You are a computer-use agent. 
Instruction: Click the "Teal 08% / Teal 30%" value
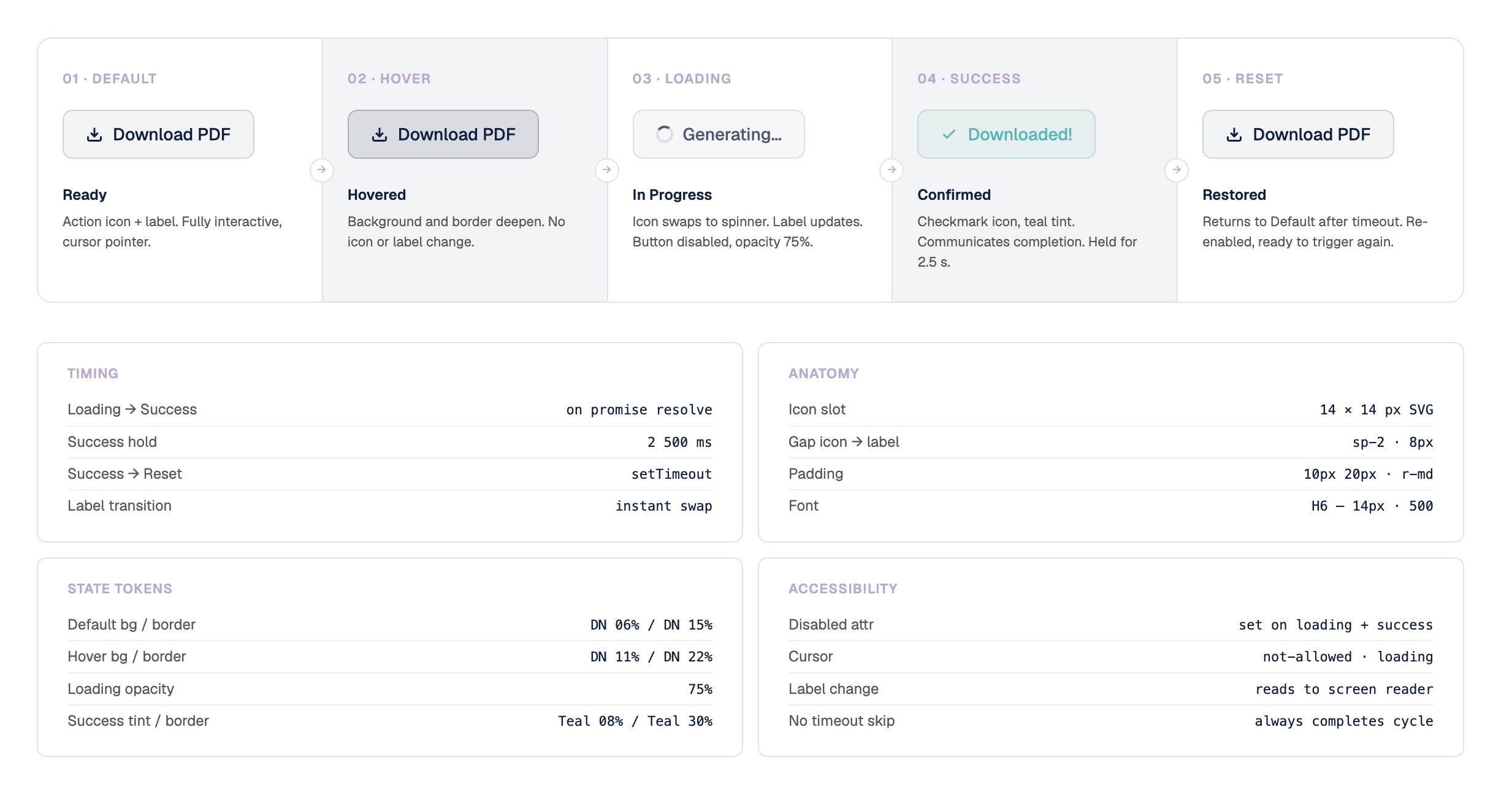click(x=635, y=721)
